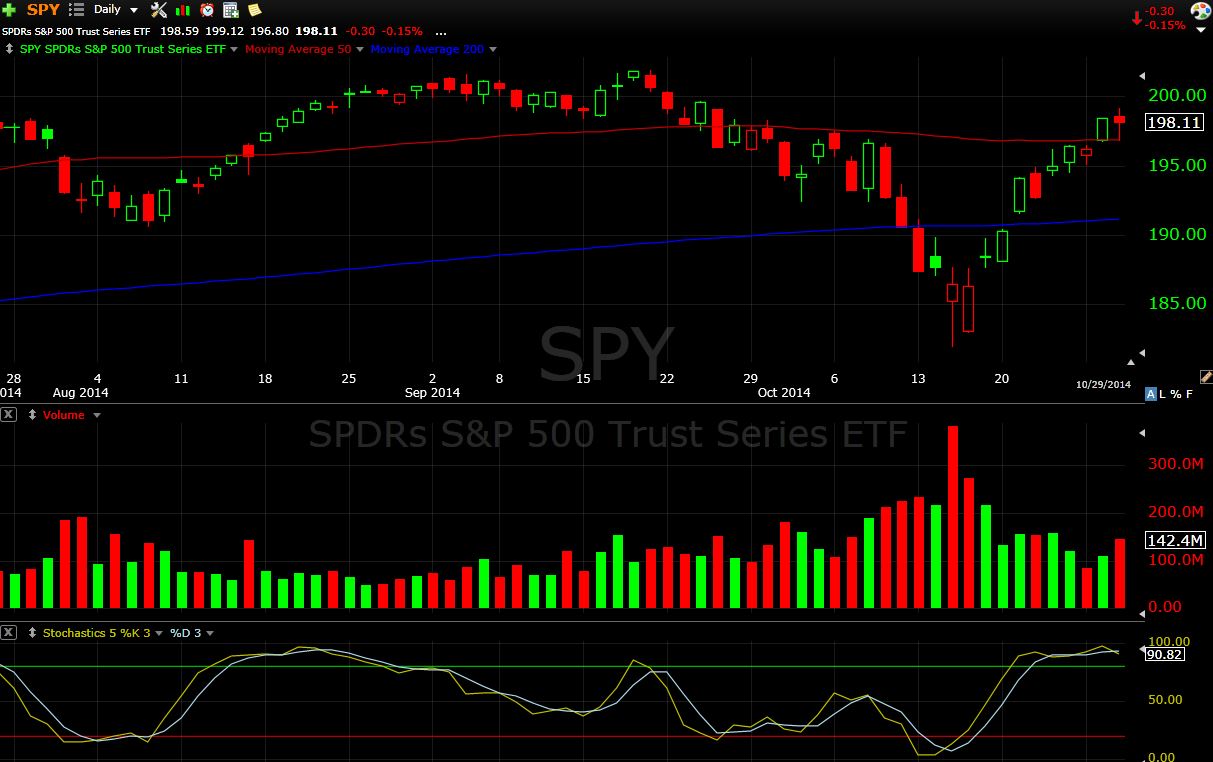The height and width of the screenshot is (762, 1213).
Task: Expand the Volume indicator dropdown
Action: tap(96, 415)
